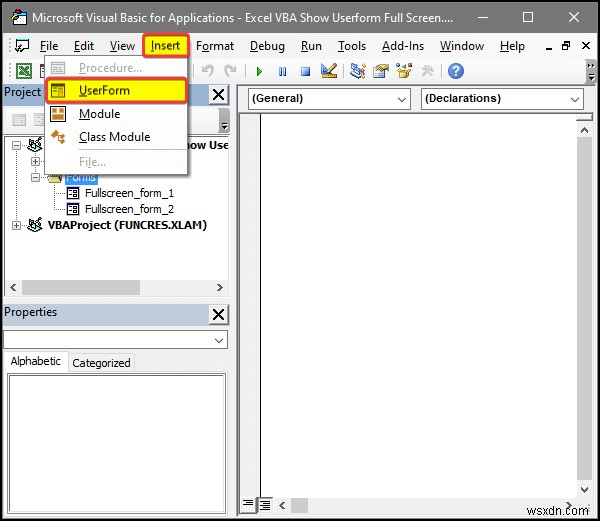Open Object Browser toolbar icon
The height and width of the screenshot is (521, 600).
pyautogui.click(x=404, y=71)
